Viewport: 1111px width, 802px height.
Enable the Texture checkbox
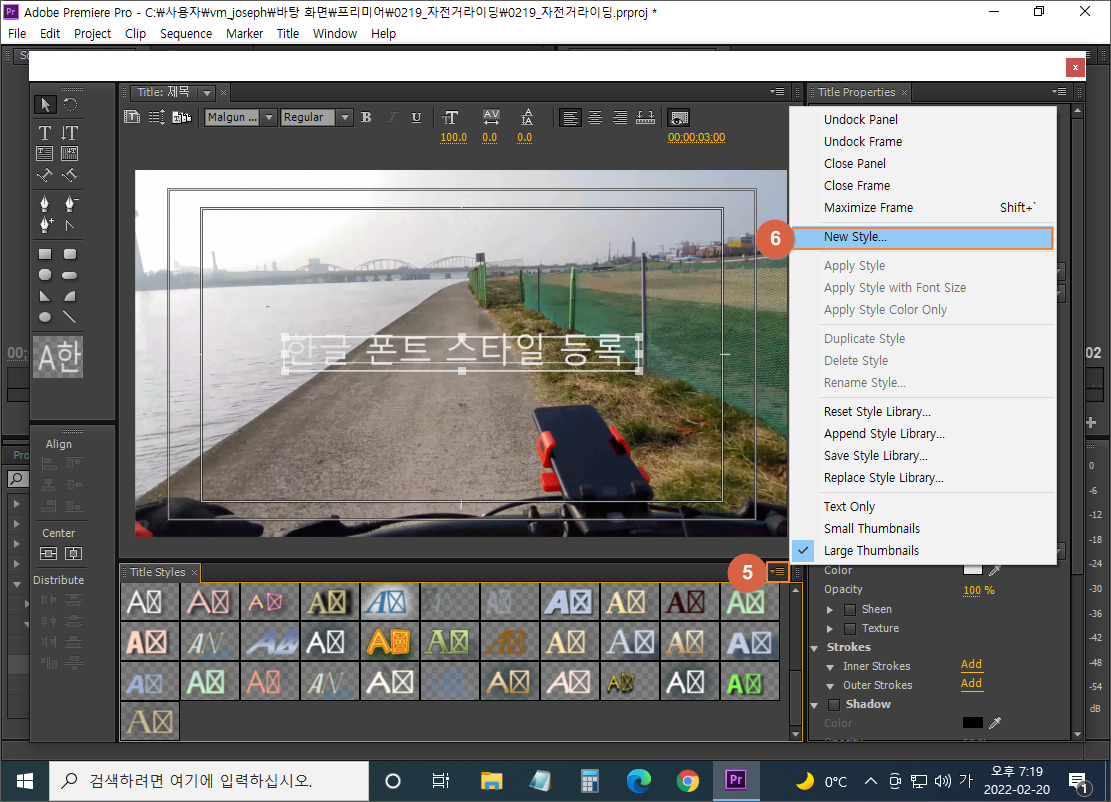[850, 628]
